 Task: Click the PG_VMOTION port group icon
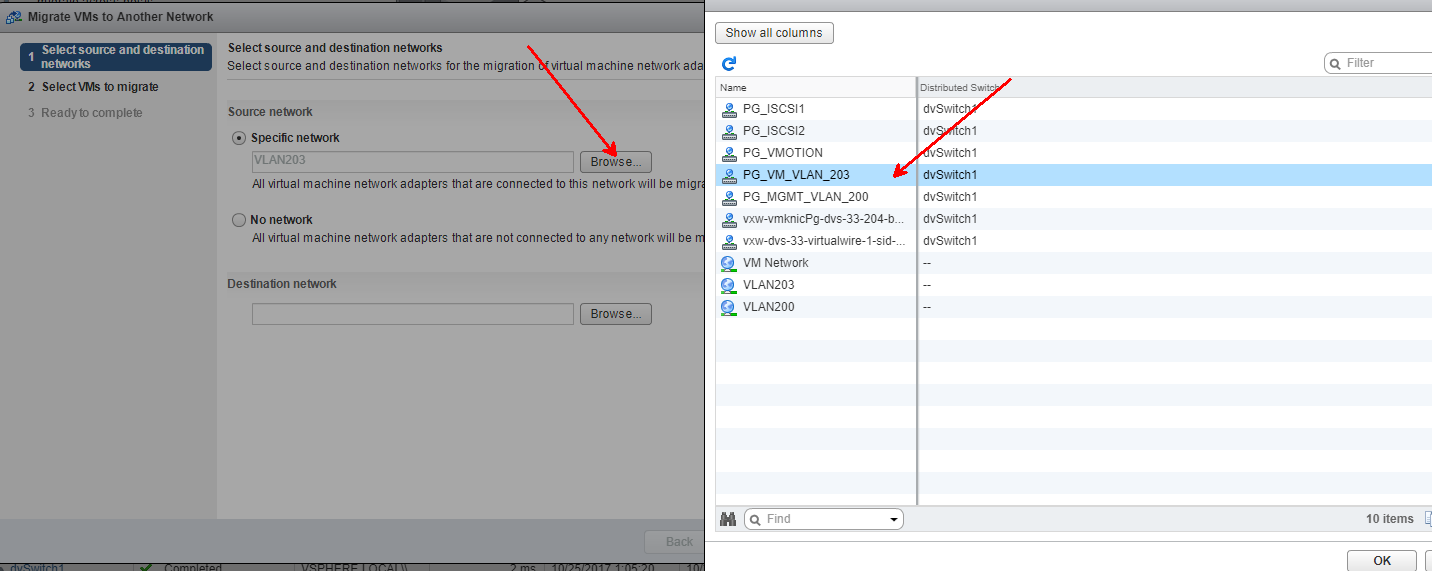click(x=729, y=153)
